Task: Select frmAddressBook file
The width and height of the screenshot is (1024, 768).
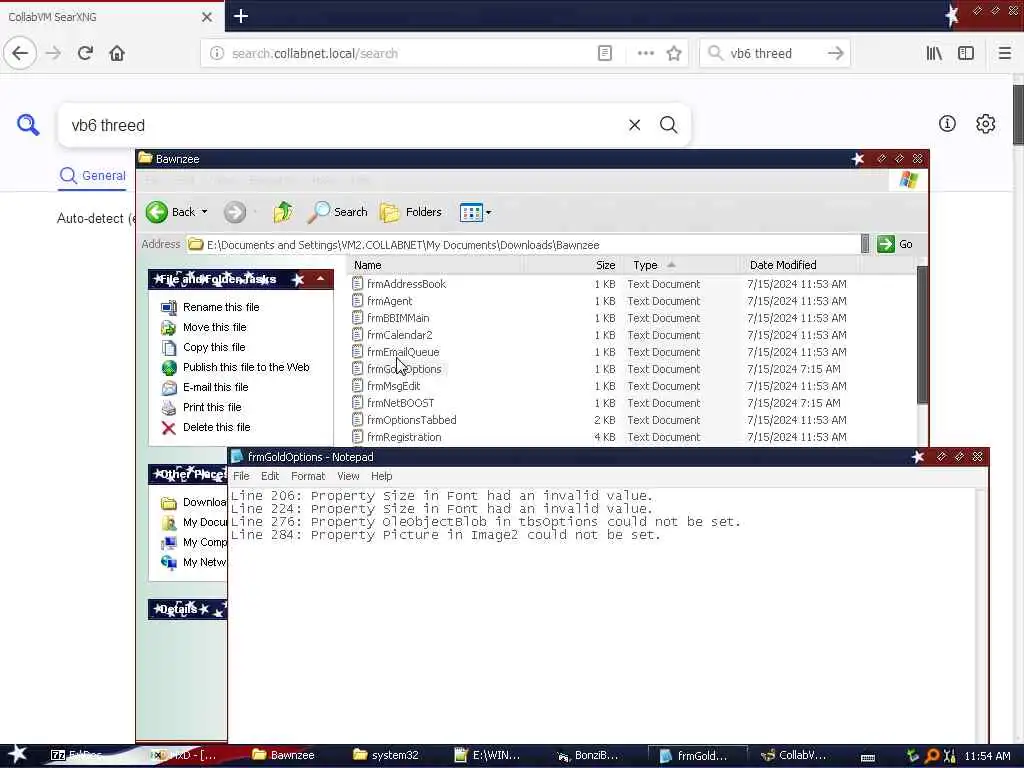Action: click(406, 284)
